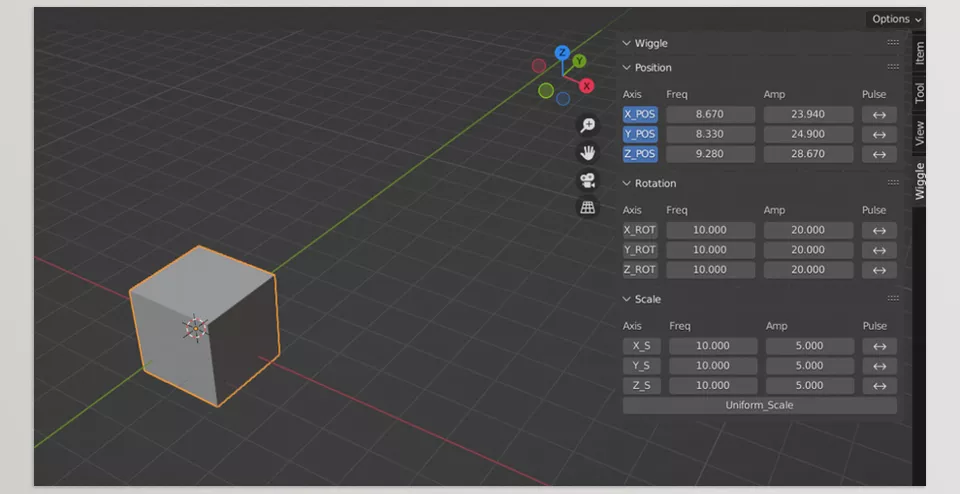Click the negative Y gizmo circle
The image size is (960, 494).
[x=546, y=91]
